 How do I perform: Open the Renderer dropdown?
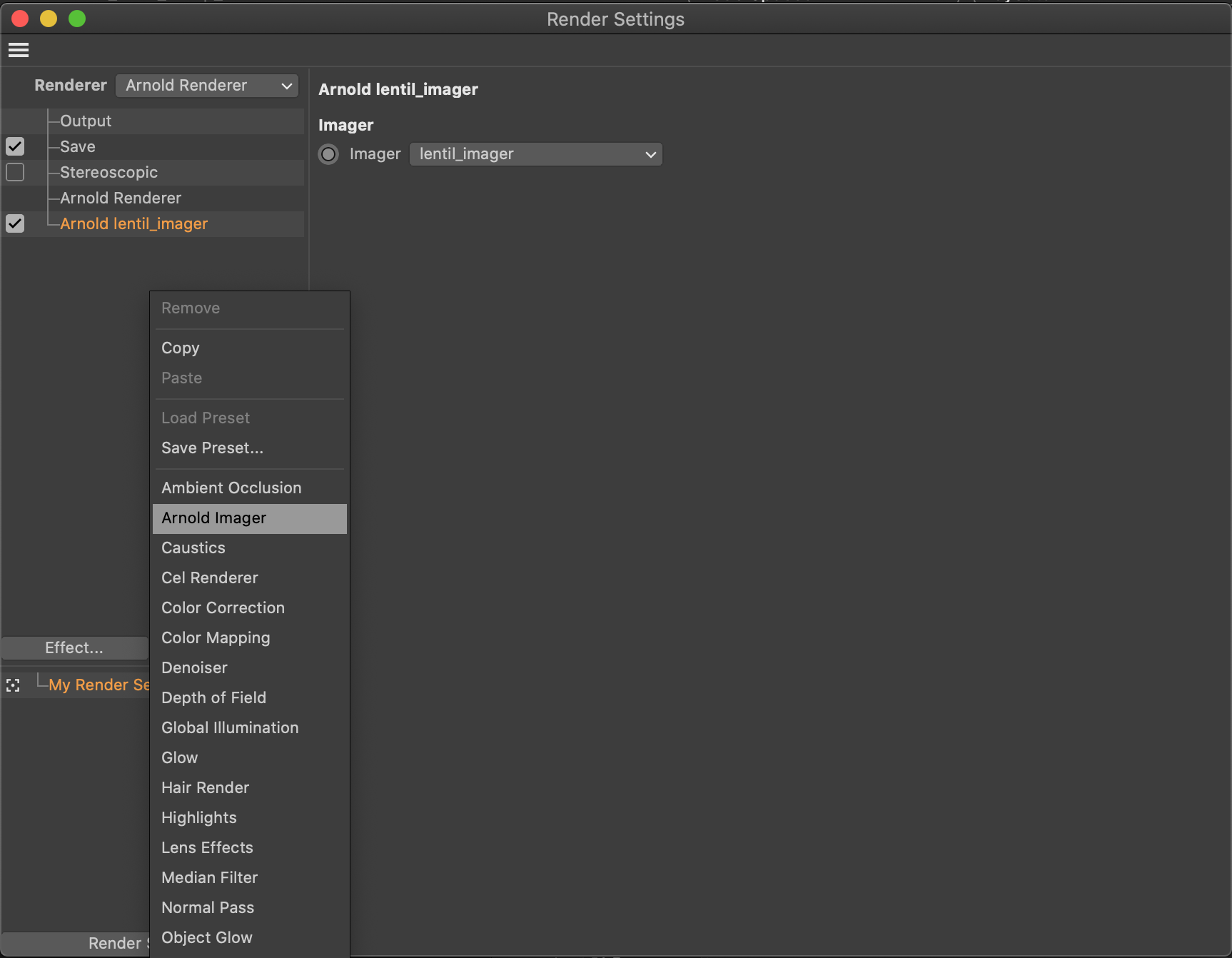coord(207,86)
